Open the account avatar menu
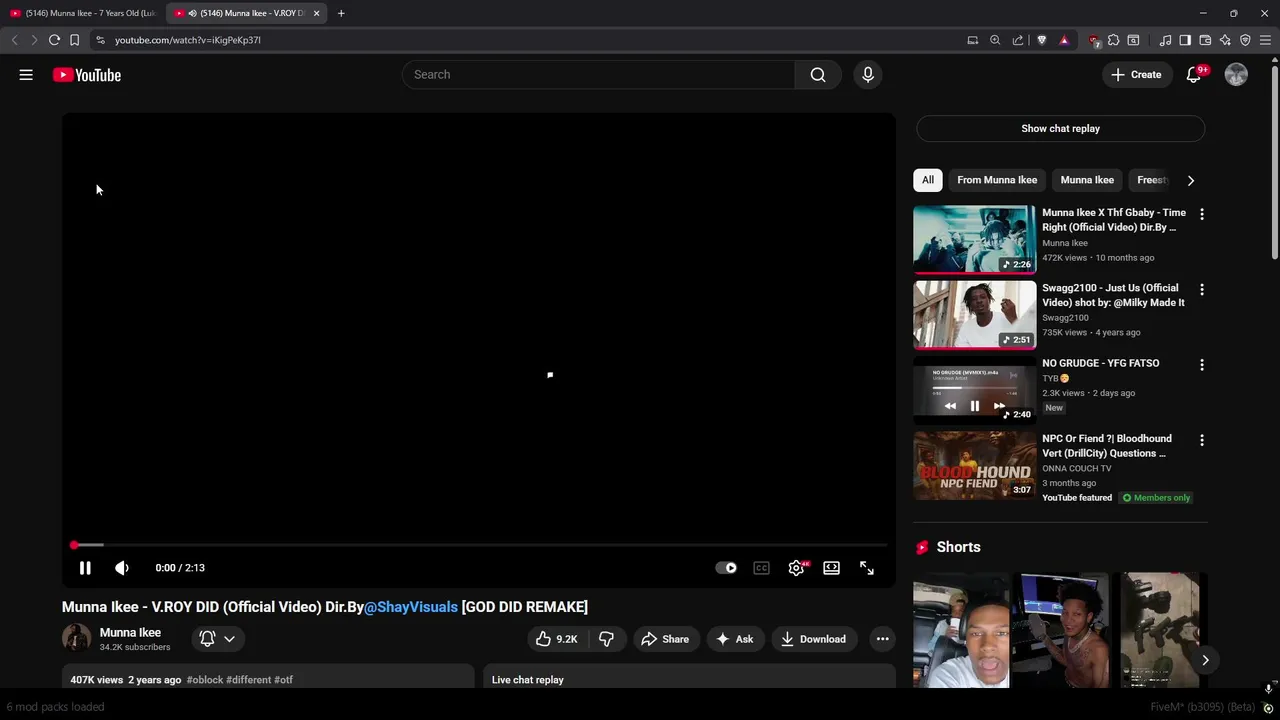This screenshot has width=1280, height=720. tap(1236, 75)
